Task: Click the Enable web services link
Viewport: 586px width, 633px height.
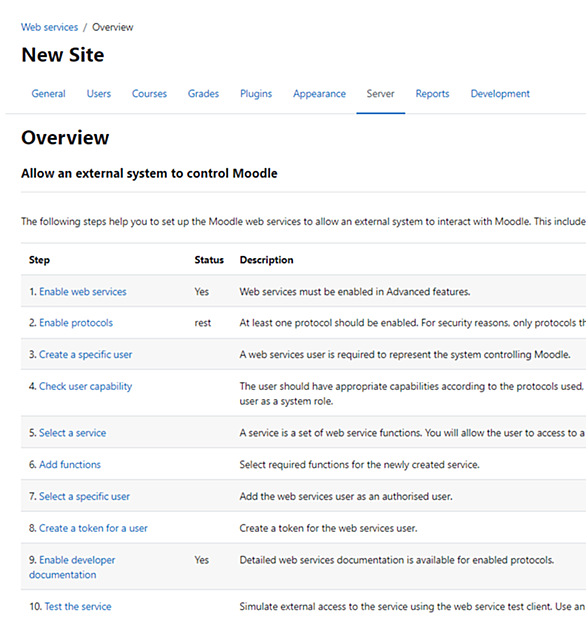Action: tap(83, 291)
